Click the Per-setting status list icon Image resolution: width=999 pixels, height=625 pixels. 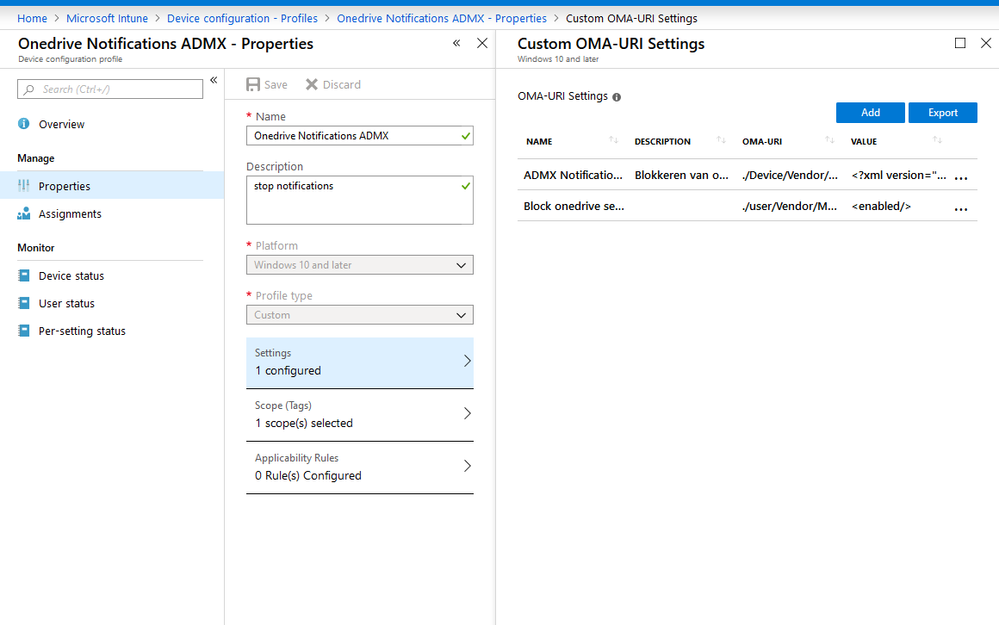pos(24,331)
